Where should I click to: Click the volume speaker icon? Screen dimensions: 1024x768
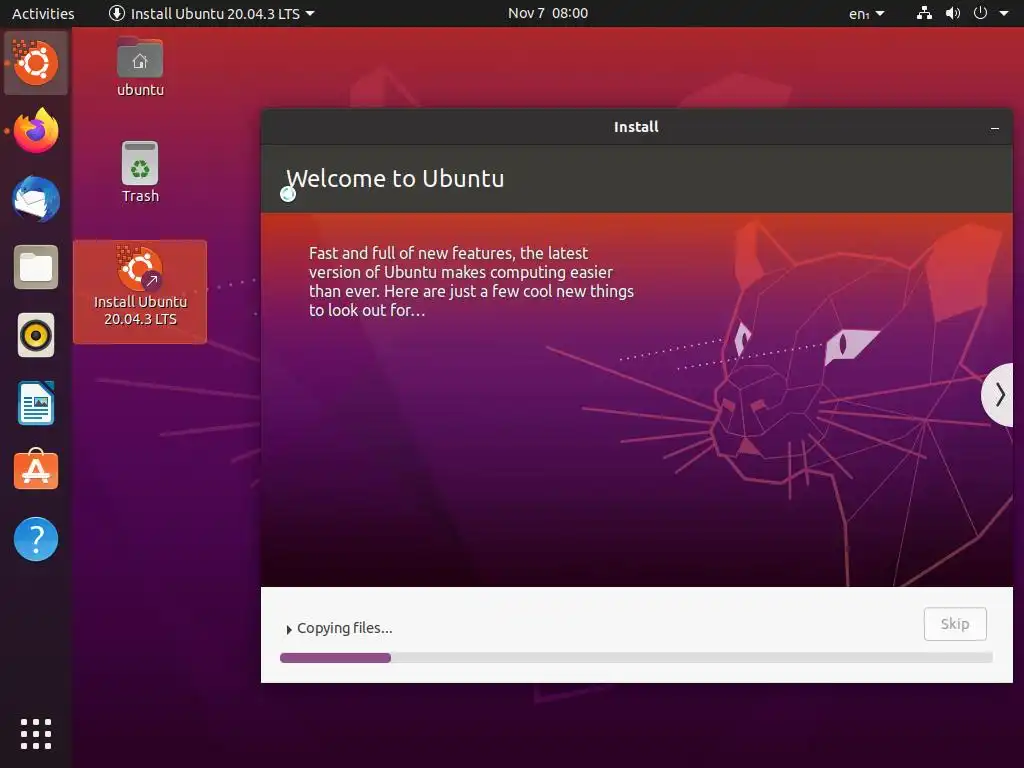(x=953, y=13)
